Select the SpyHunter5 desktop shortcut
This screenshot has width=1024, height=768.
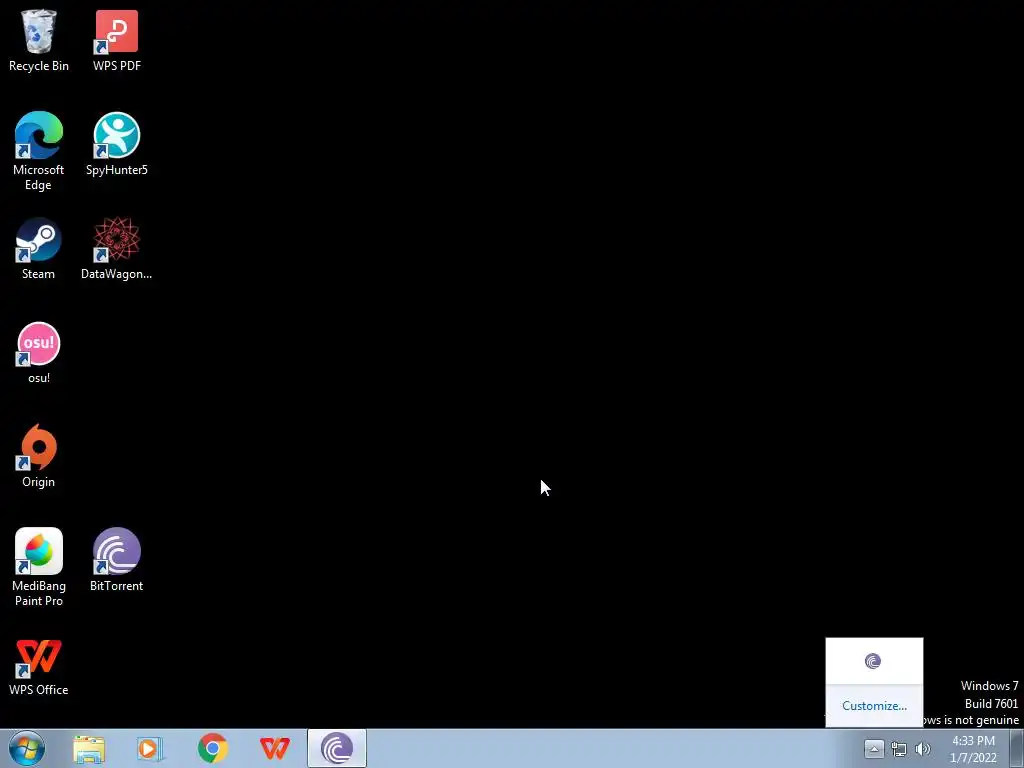tap(117, 144)
